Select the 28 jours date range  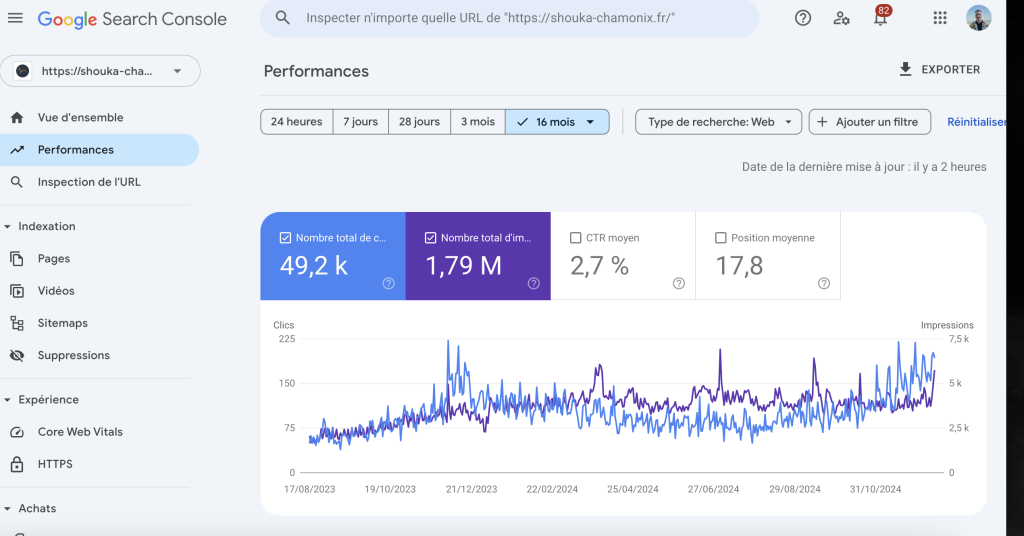(419, 122)
